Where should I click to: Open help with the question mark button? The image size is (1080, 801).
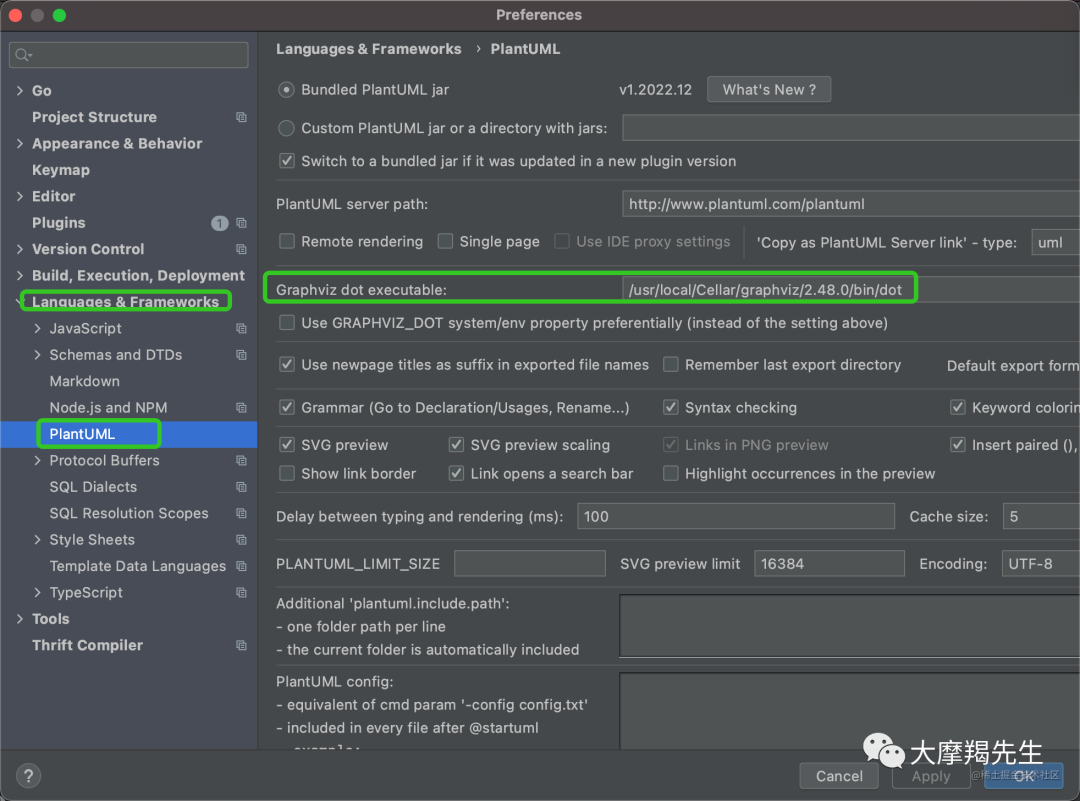click(28, 776)
